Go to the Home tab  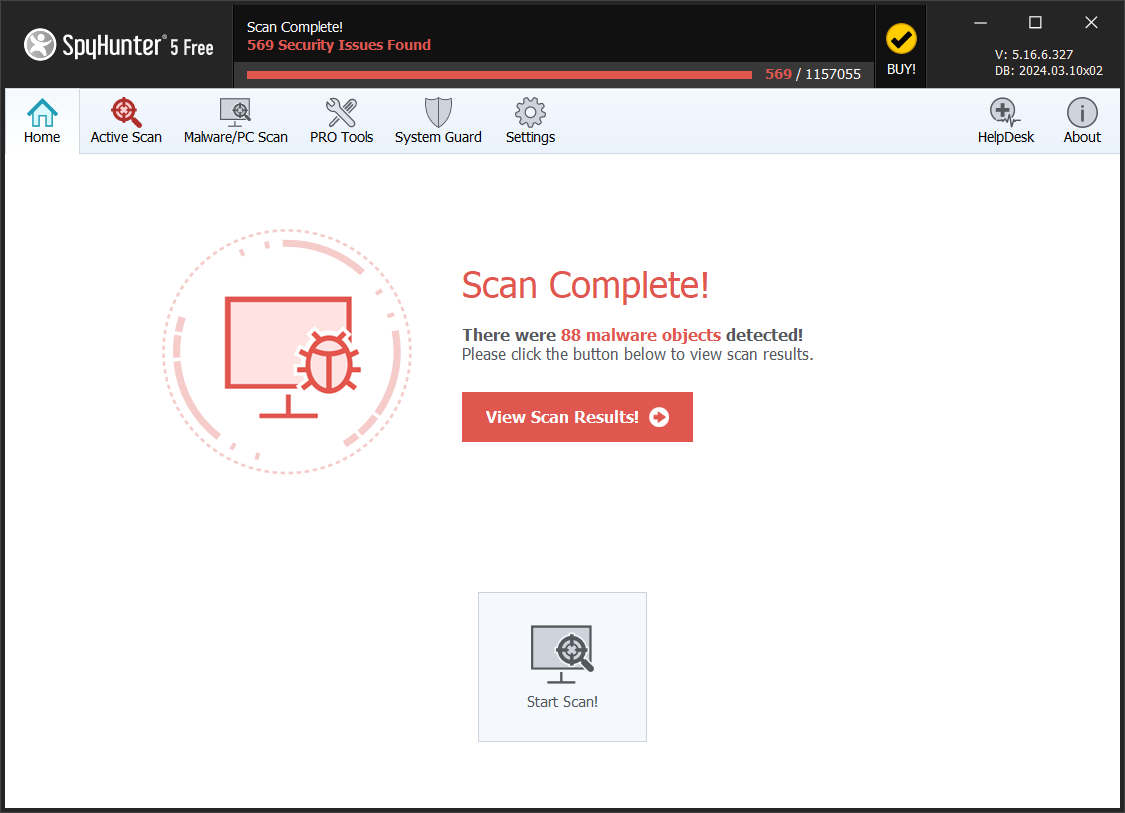tap(42, 122)
